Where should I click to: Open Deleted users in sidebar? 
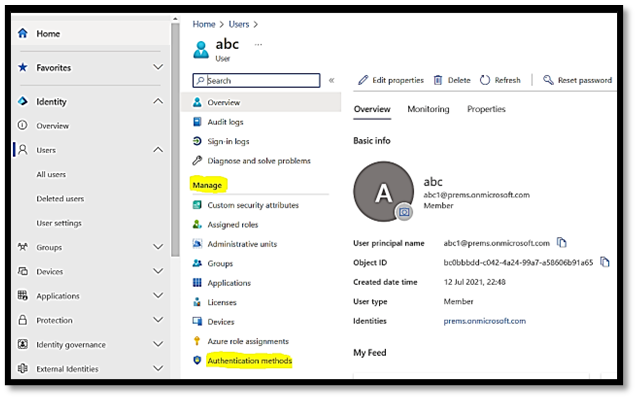pyautogui.click(x=60, y=198)
